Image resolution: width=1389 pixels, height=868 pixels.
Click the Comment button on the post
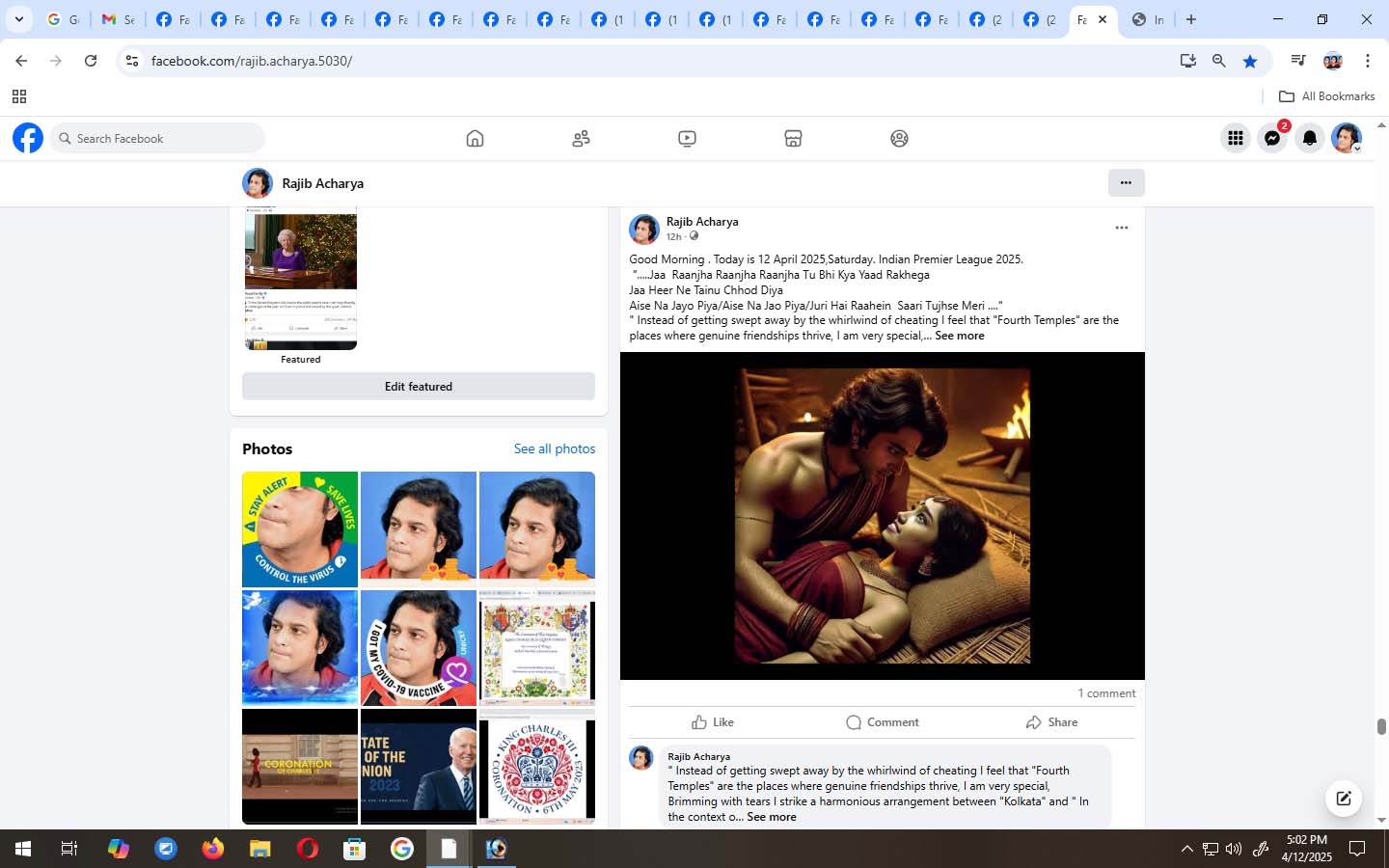pyautogui.click(x=882, y=722)
